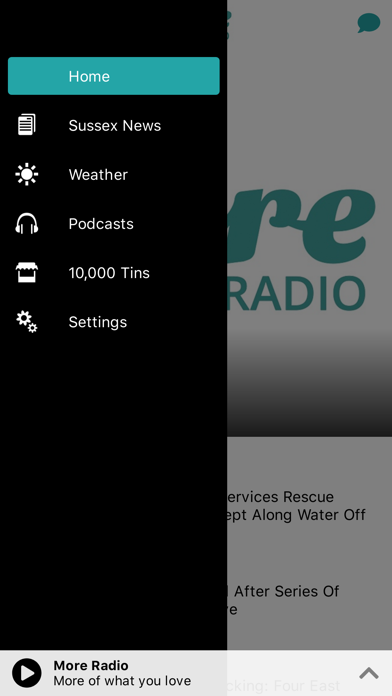
Task: Tap the shop icon for 10,000 Tins
Action: click(27, 272)
